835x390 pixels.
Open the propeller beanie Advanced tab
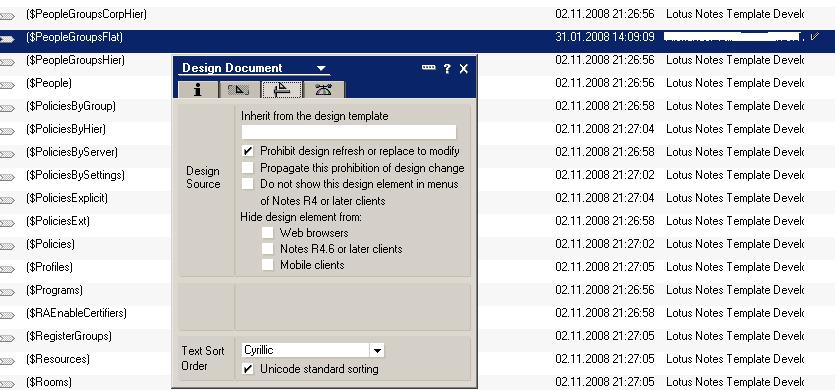[x=323, y=90]
